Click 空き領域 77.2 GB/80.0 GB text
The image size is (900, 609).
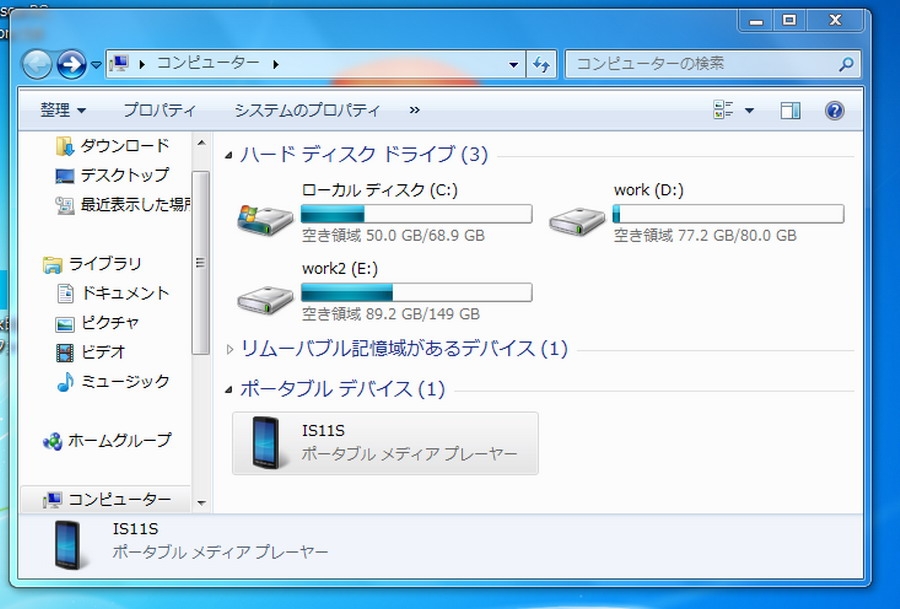coord(705,235)
